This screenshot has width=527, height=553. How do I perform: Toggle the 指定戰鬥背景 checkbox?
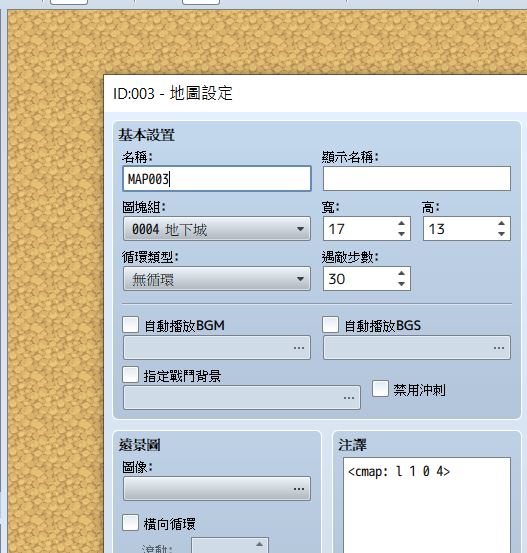(x=131, y=375)
